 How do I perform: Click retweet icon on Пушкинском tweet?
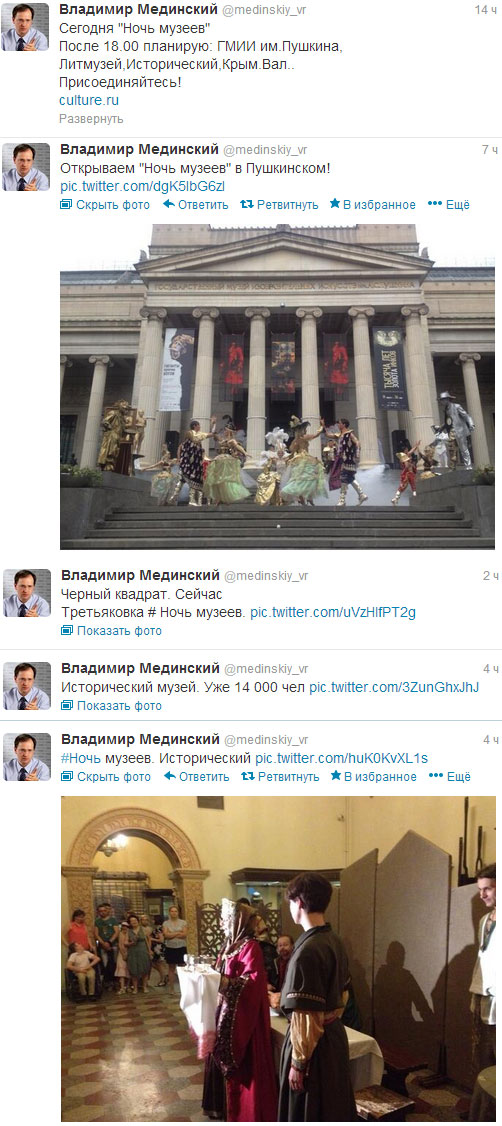[x=246, y=205]
